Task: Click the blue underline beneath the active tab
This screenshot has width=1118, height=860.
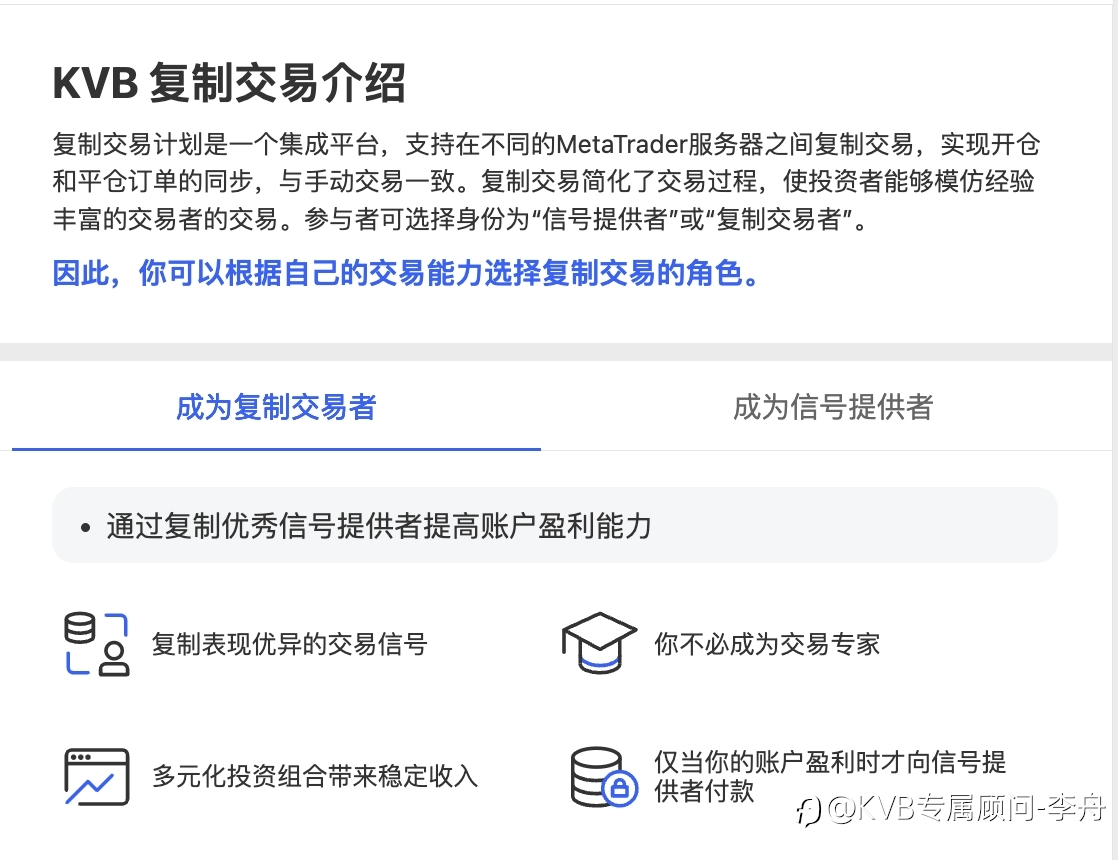Action: [276, 449]
